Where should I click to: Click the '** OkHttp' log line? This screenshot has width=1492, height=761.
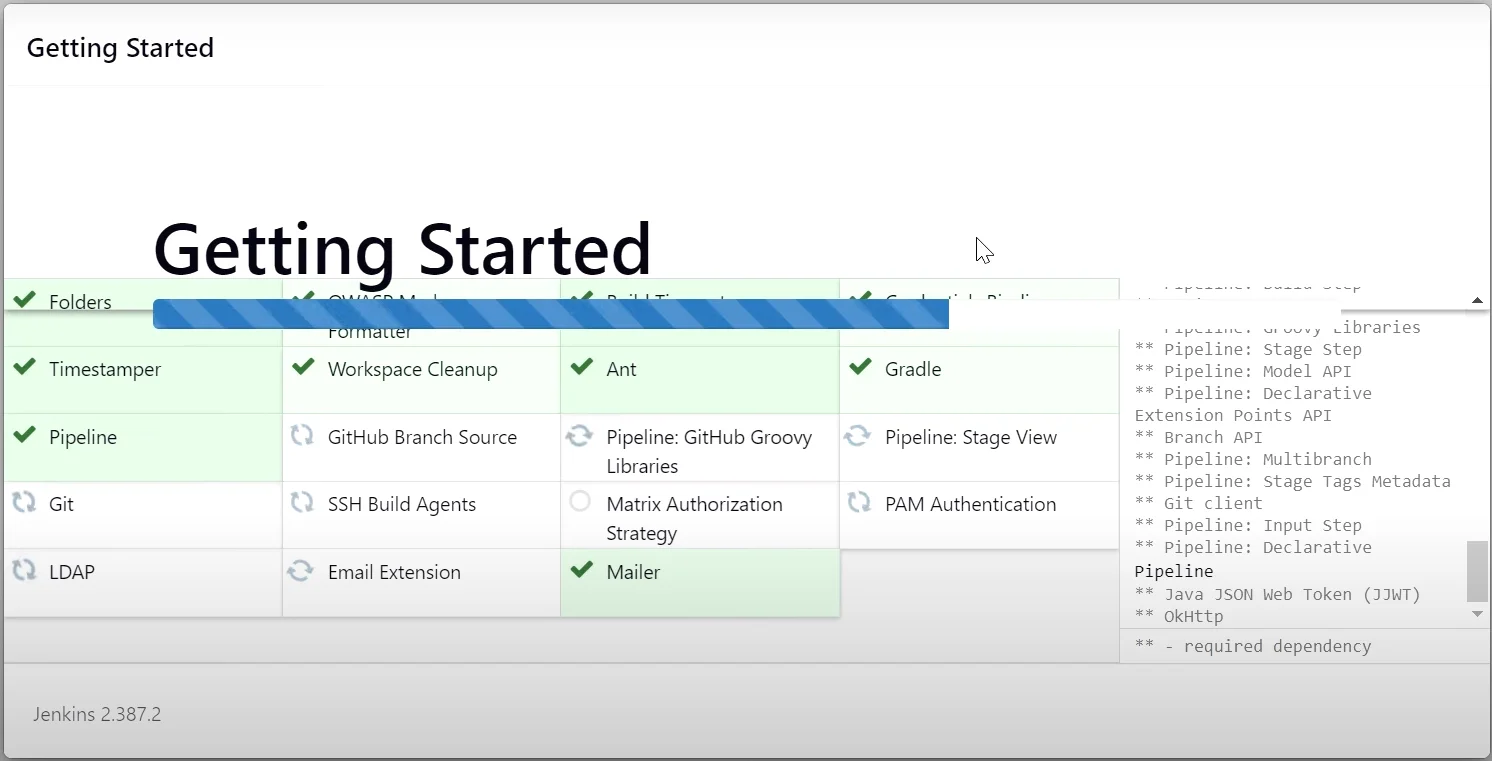(x=1179, y=616)
